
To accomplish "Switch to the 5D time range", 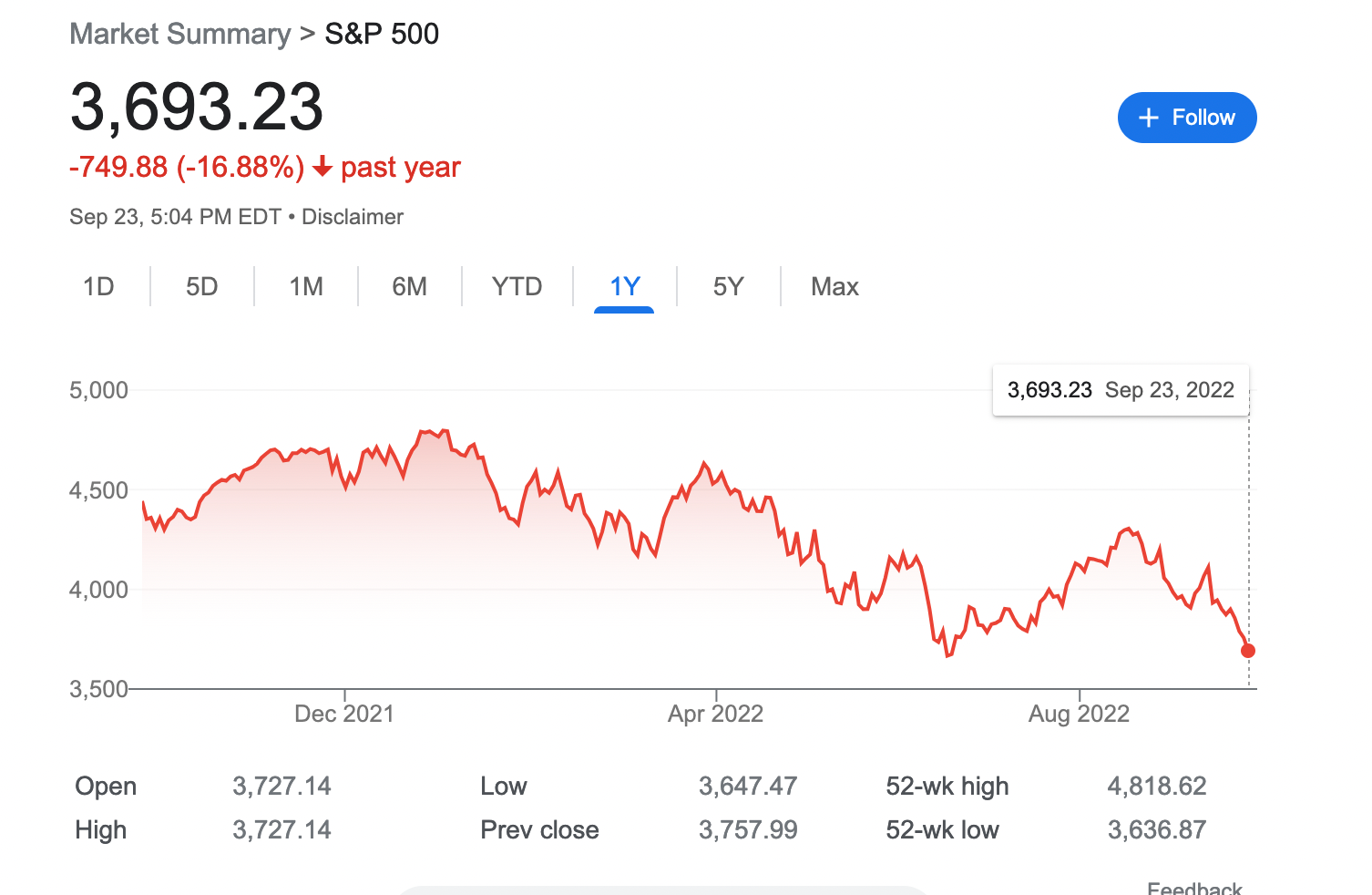I will pos(200,286).
